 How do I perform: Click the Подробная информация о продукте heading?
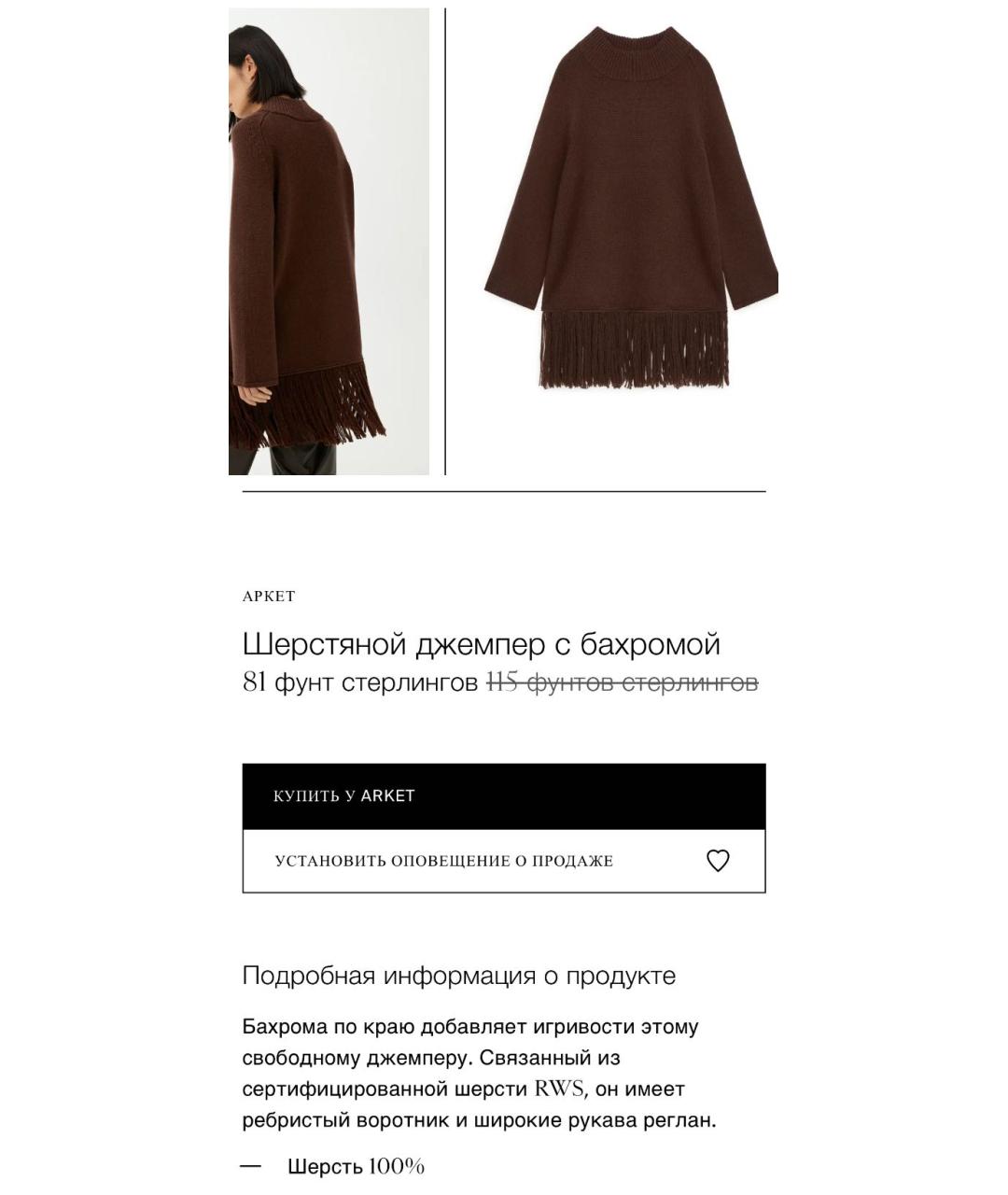coord(459,976)
